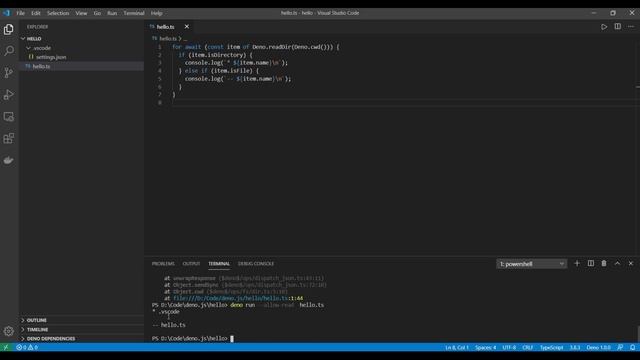Switch to the OUTPUT panel tab
Viewport: 640px width, 360px height.
point(191,264)
